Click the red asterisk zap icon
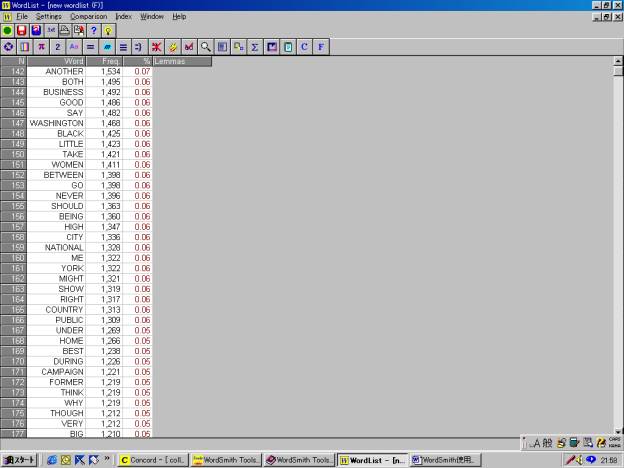The width and height of the screenshot is (624, 468). (x=156, y=47)
